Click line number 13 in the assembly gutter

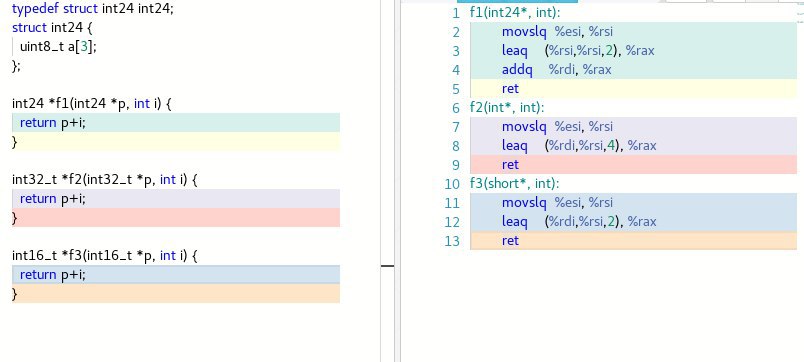452,240
